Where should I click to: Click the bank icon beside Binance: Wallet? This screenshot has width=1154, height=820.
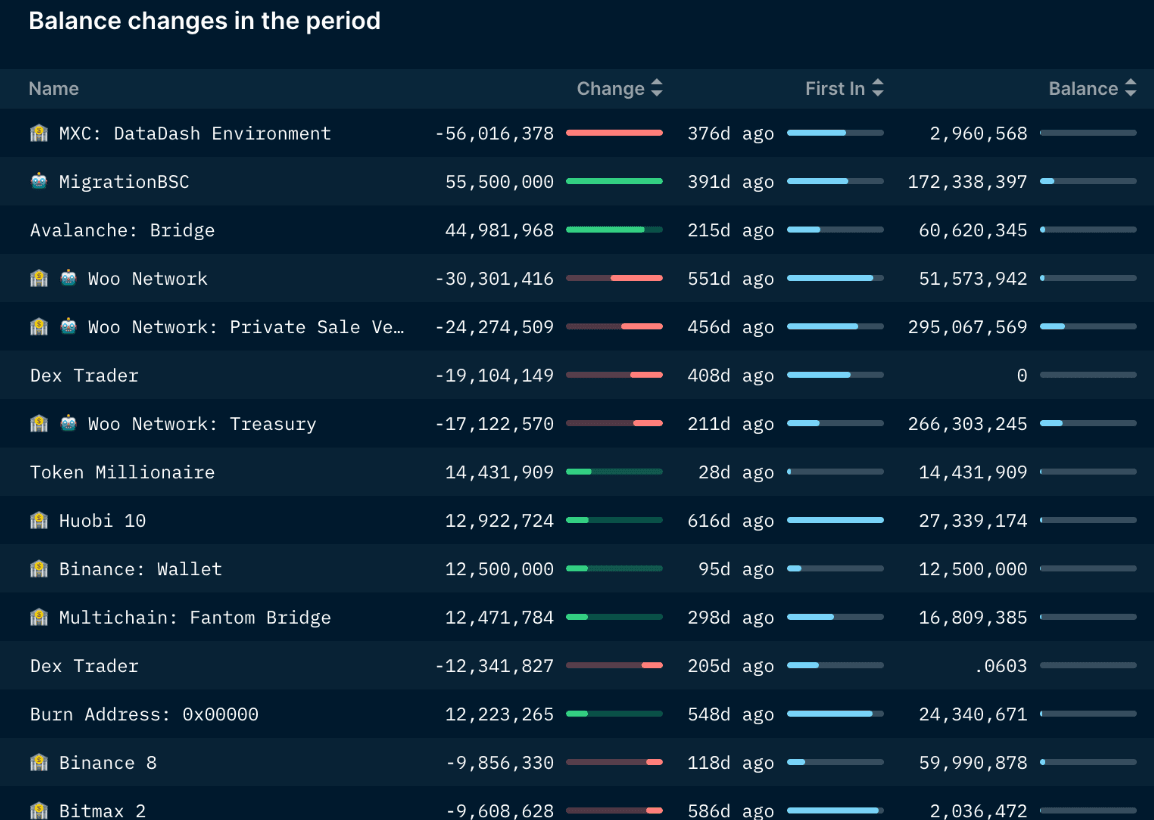click(39, 568)
